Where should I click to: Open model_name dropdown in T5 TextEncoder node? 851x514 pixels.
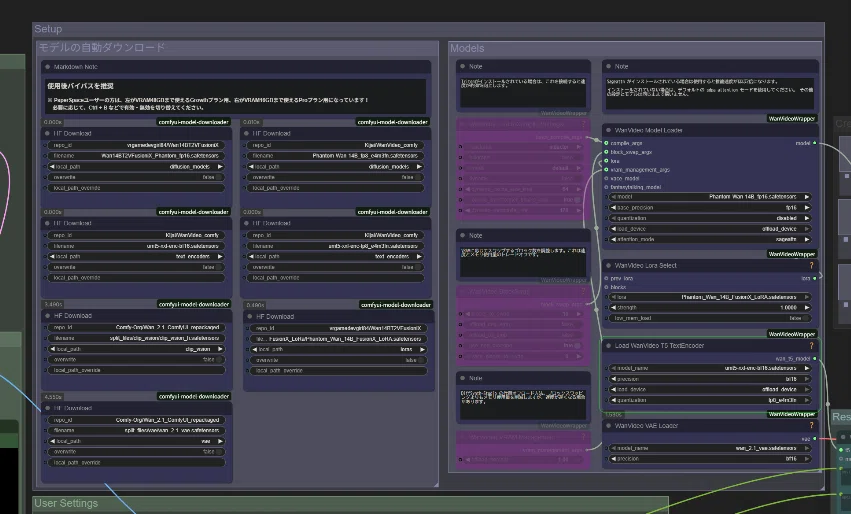tap(710, 368)
